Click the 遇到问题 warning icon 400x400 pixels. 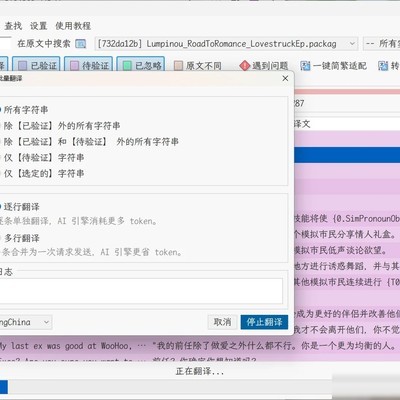click(x=244, y=66)
